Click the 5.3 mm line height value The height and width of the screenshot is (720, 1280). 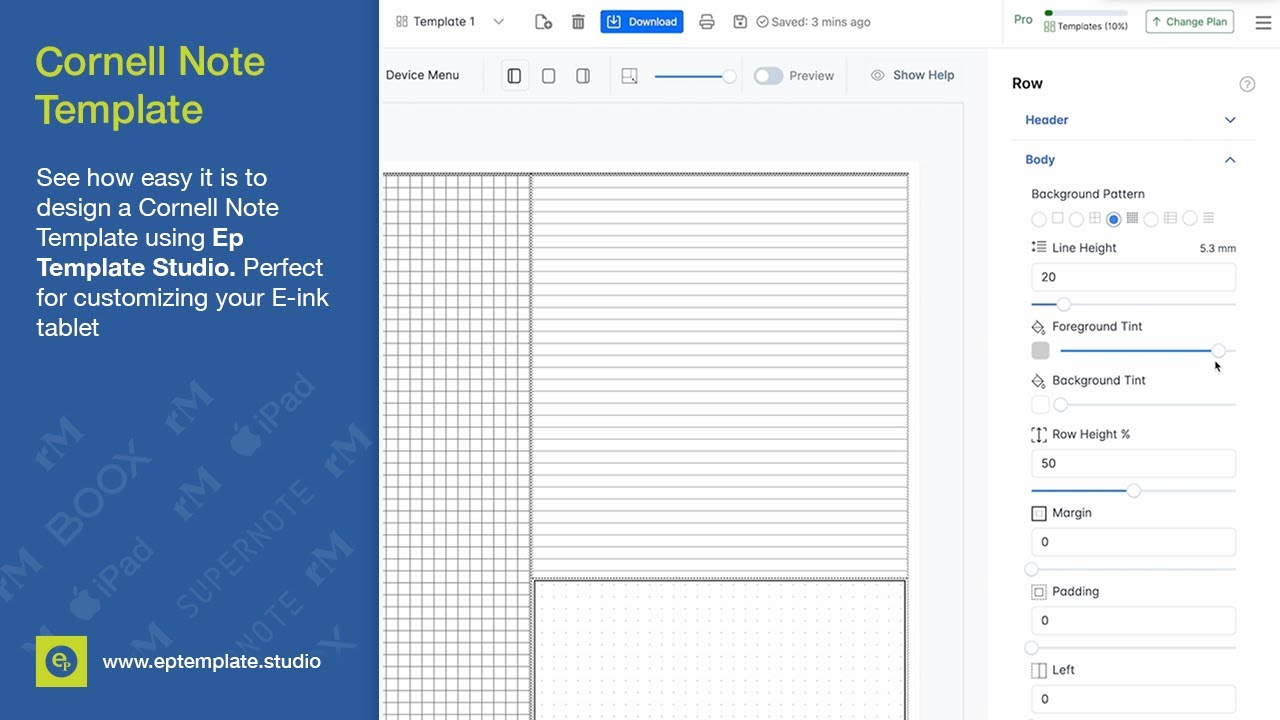click(1217, 248)
